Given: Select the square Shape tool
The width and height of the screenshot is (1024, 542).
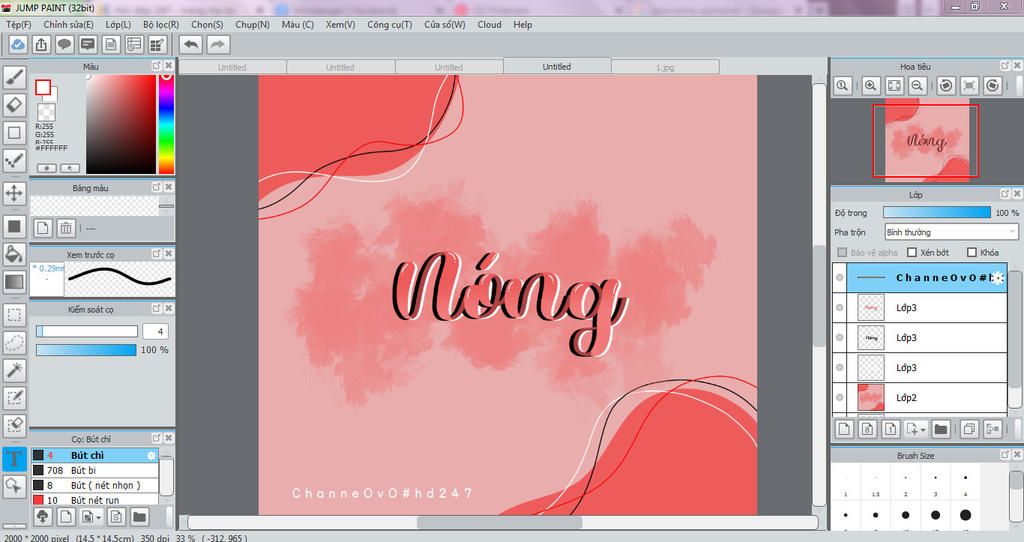Looking at the screenshot, I should tap(14, 133).
